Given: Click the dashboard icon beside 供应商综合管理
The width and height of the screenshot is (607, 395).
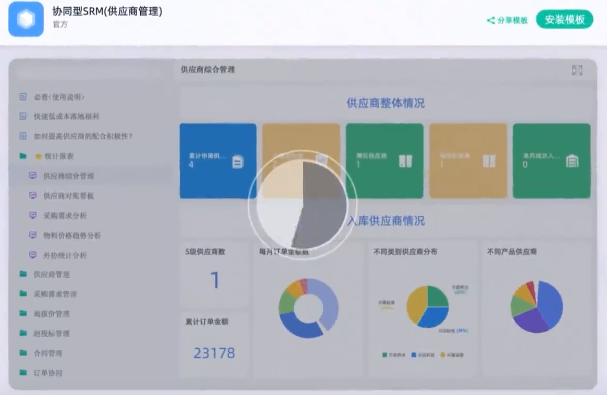Looking at the screenshot, I should pos(33,175).
